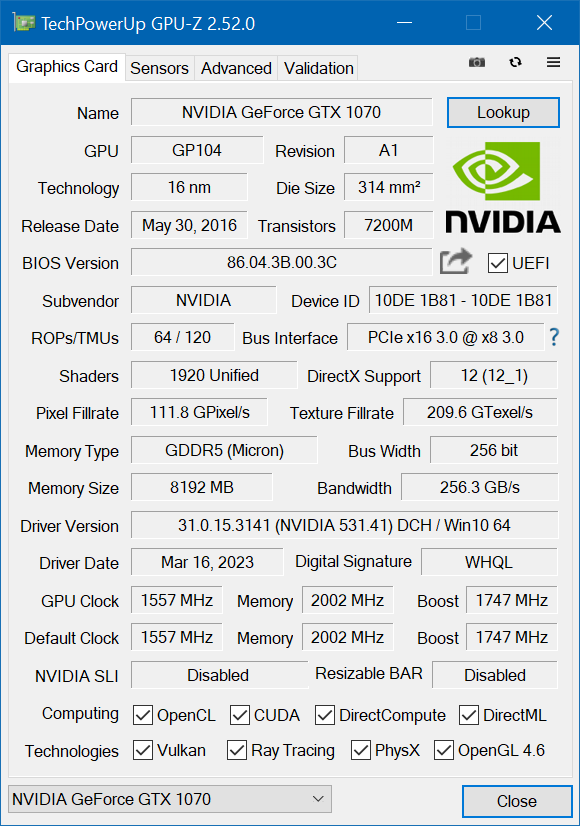Select the Validation tab

317,68
